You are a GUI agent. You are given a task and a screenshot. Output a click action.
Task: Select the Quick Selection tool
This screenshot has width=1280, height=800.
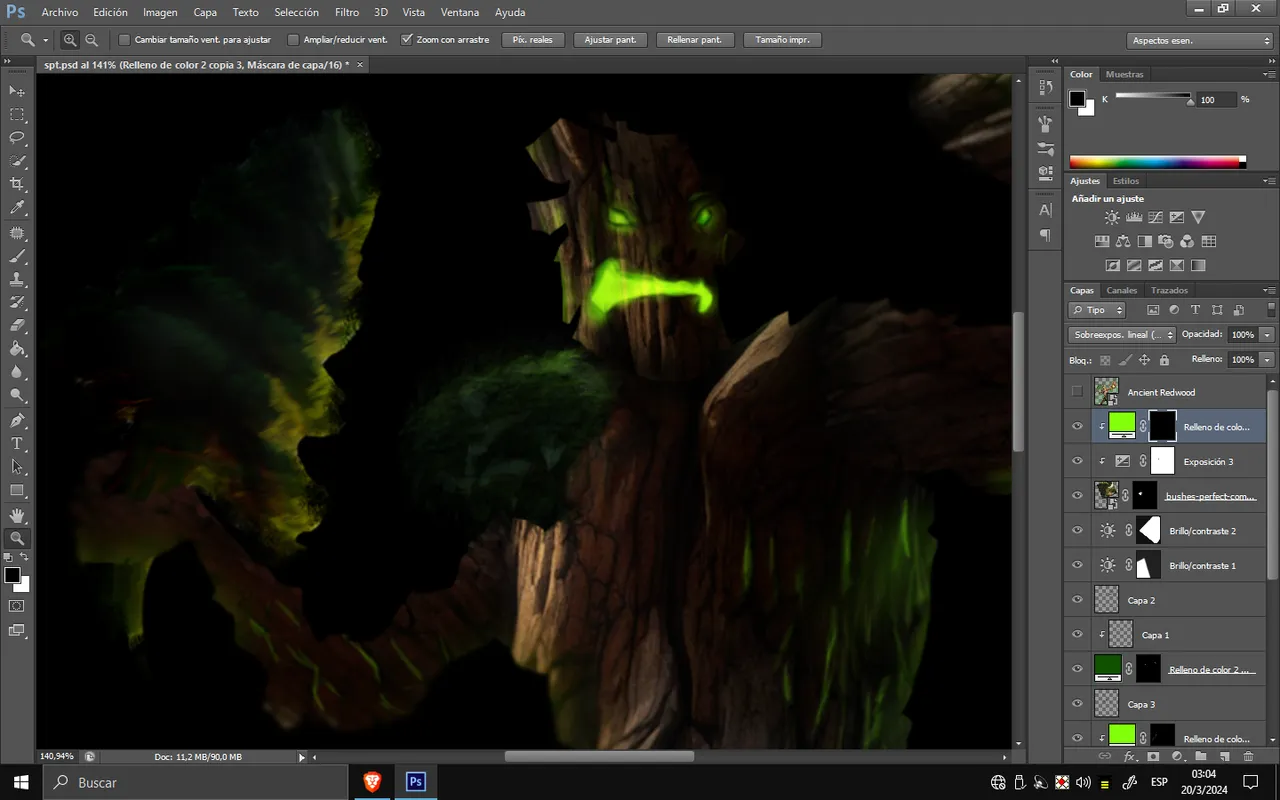[17, 161]
